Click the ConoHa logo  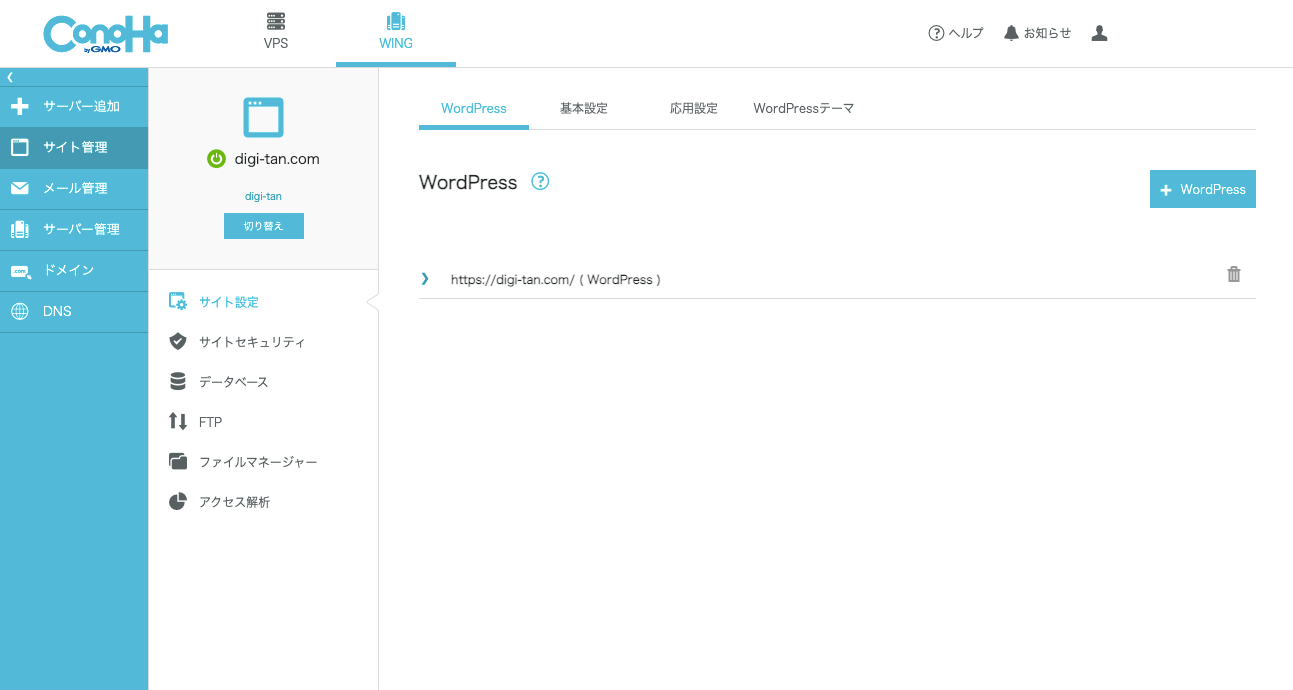click(105, 34)
